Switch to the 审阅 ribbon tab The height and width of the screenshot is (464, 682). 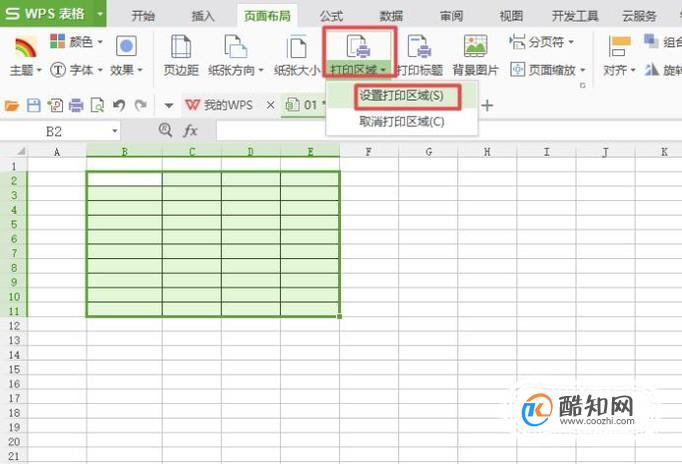tap(451, 16)
